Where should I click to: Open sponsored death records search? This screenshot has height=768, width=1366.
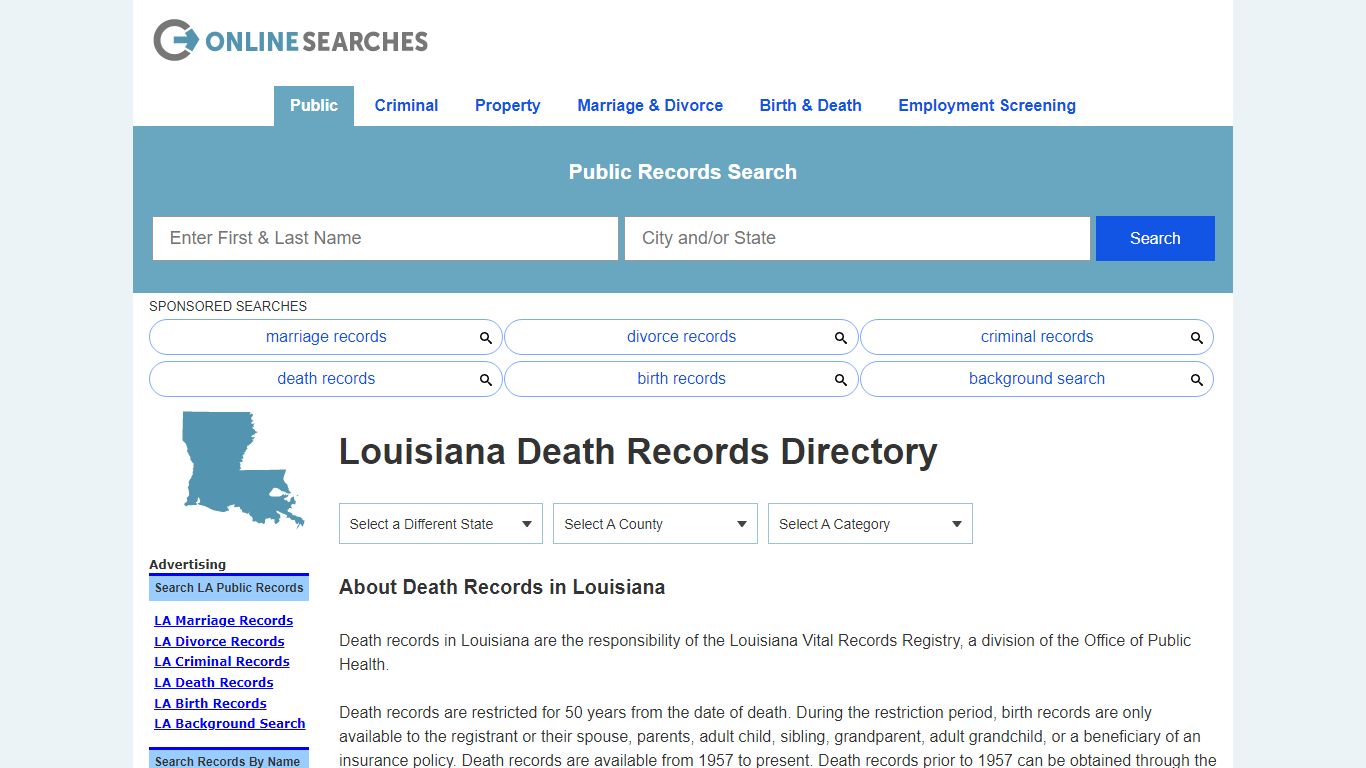[326, 379]
